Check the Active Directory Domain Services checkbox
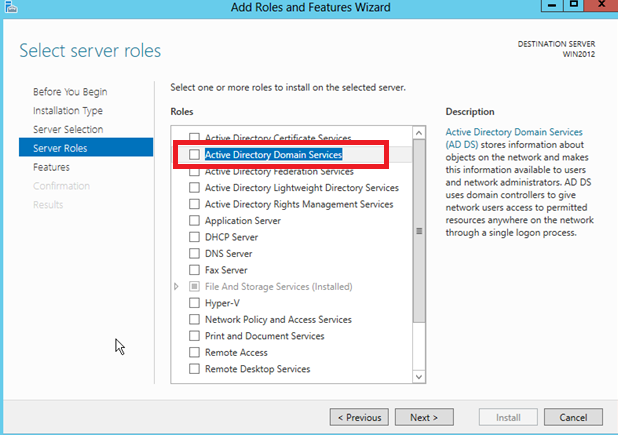 tap(195, 155)
